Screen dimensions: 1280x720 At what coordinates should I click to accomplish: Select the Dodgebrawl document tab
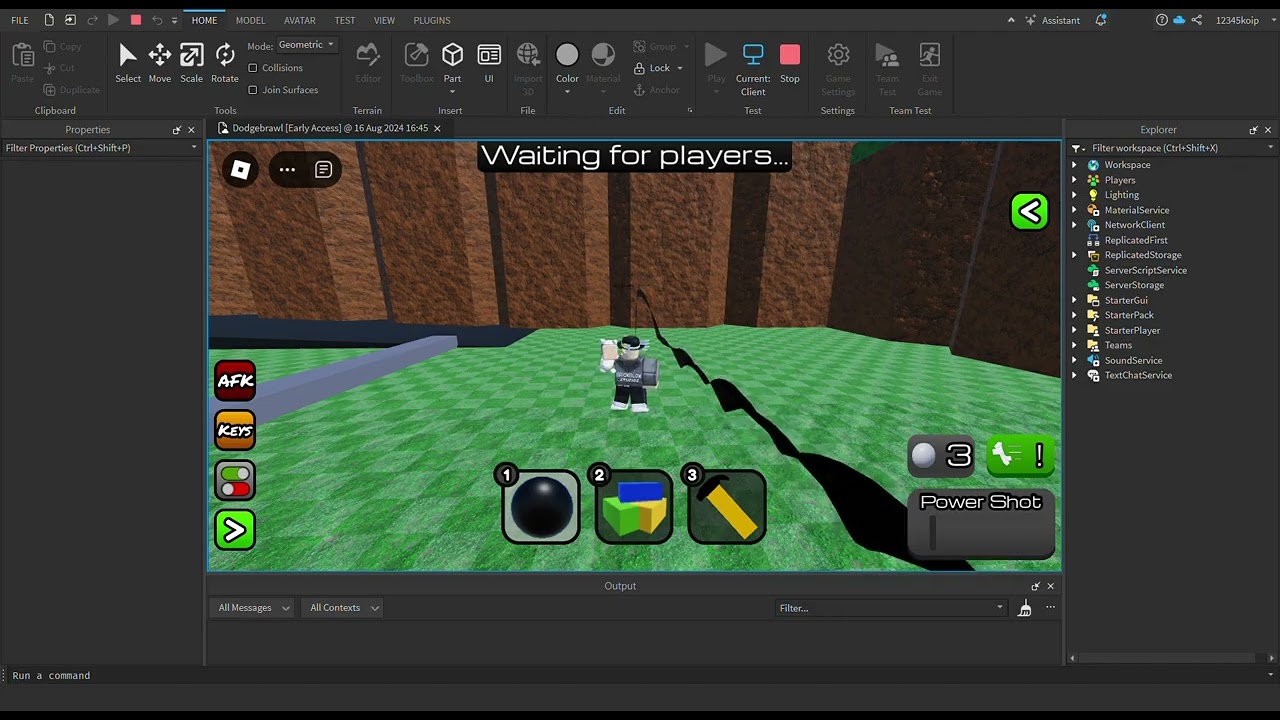click(330, 128)
